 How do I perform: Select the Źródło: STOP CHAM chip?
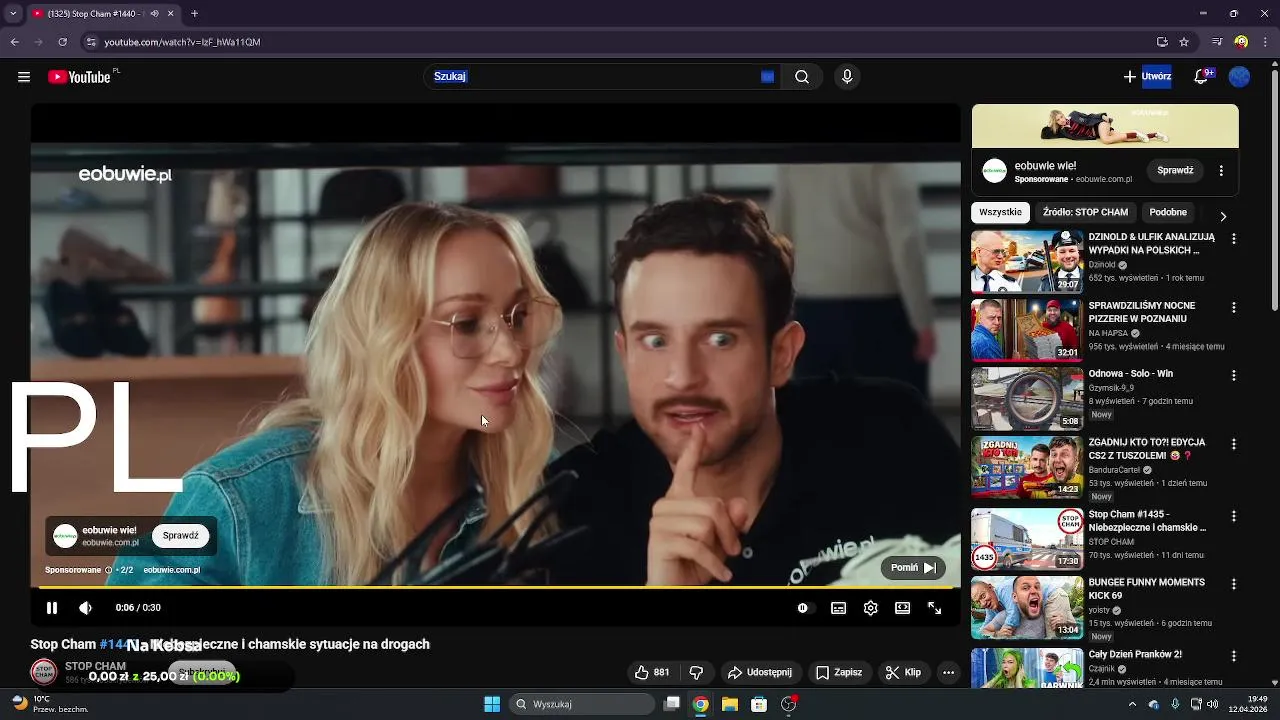pos(1085,212)
